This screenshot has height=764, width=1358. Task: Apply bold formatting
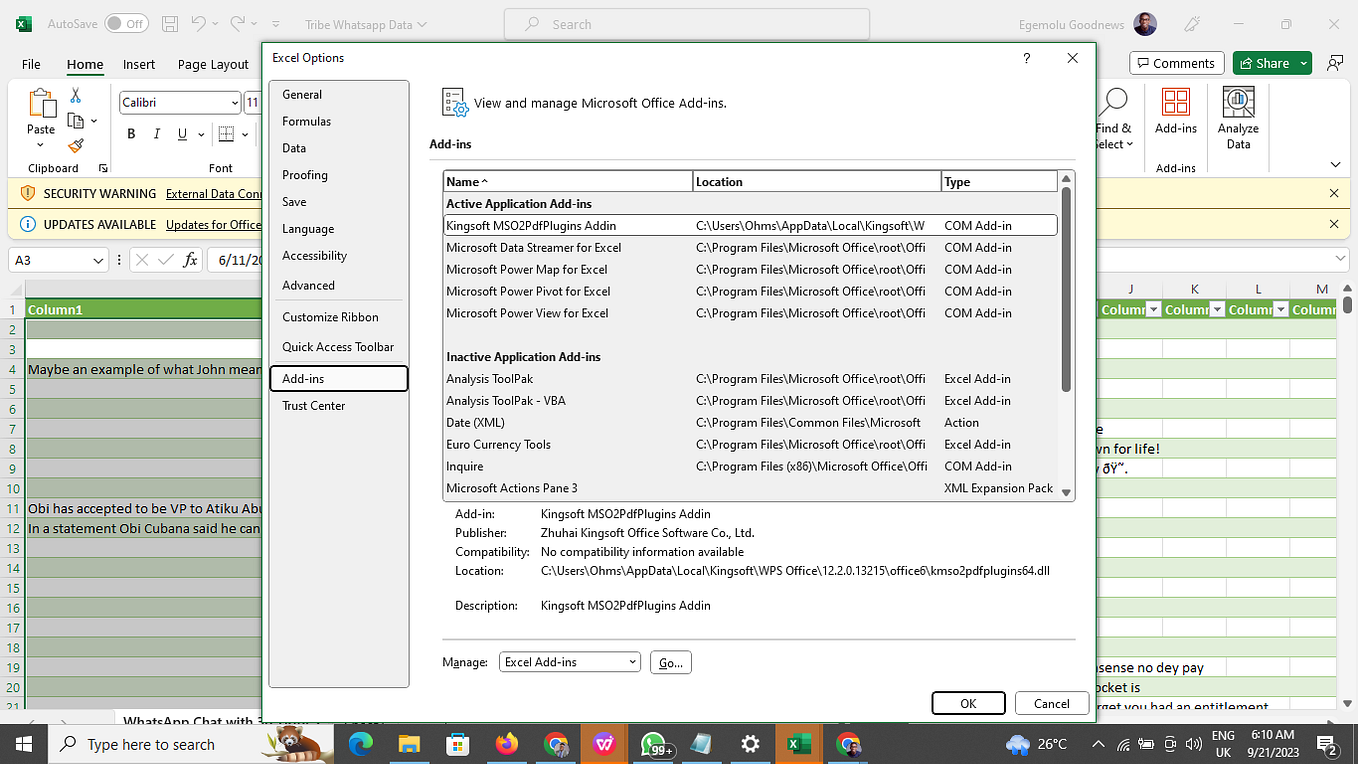[x=130, y=133]
